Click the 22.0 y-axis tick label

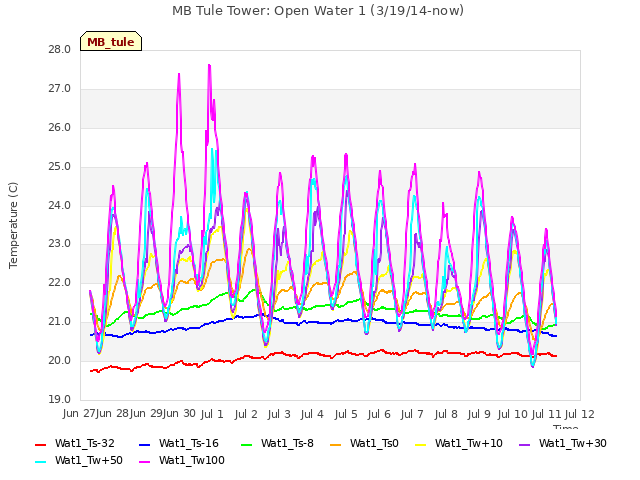tap(60, 282)
